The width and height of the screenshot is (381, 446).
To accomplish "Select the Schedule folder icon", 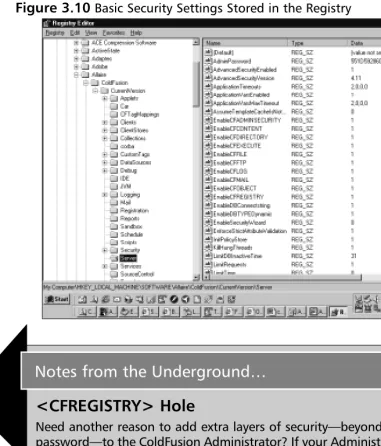I will 114,234.
